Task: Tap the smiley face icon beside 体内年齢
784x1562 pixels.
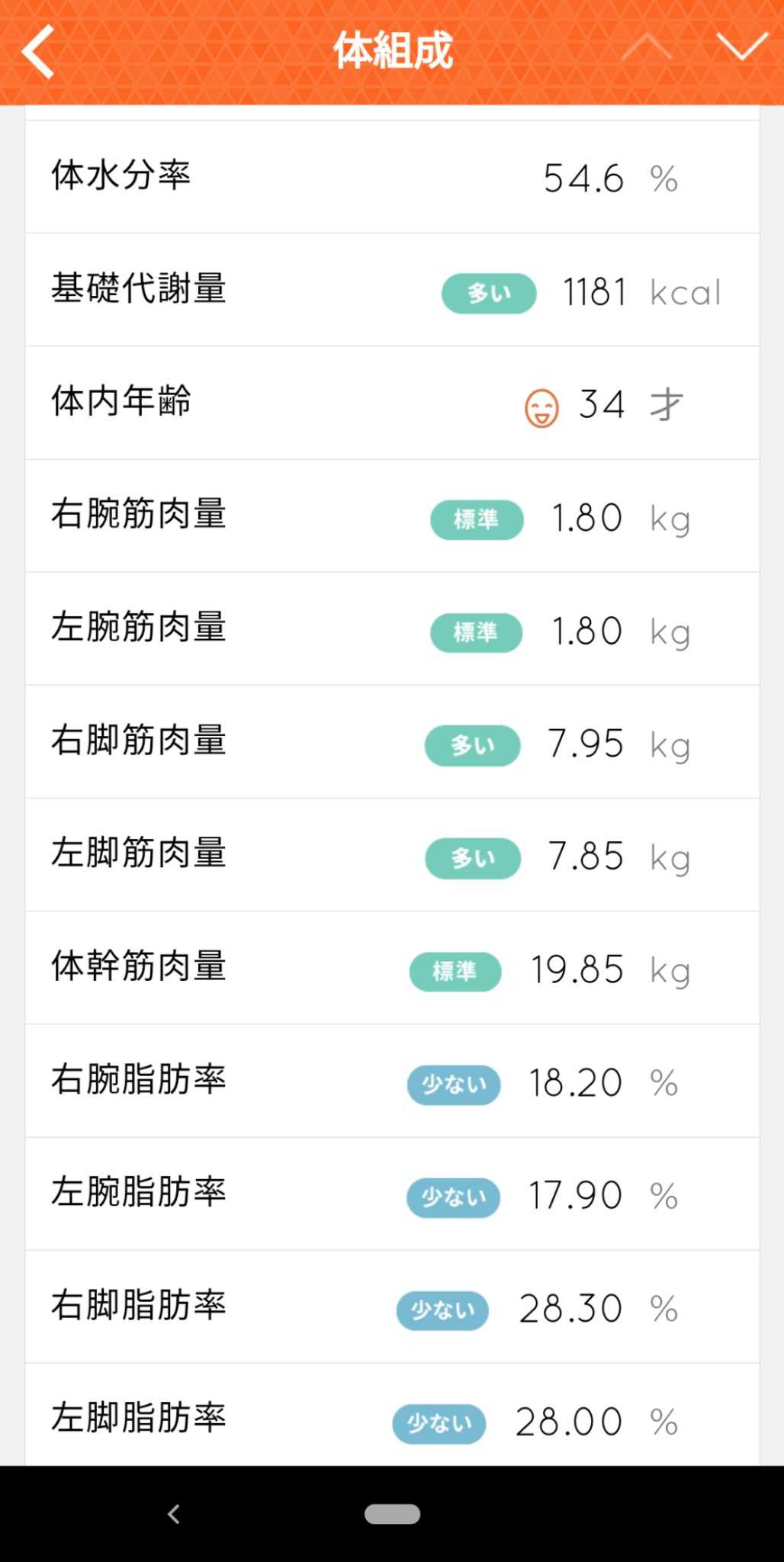Action: [x=541, y=407]
